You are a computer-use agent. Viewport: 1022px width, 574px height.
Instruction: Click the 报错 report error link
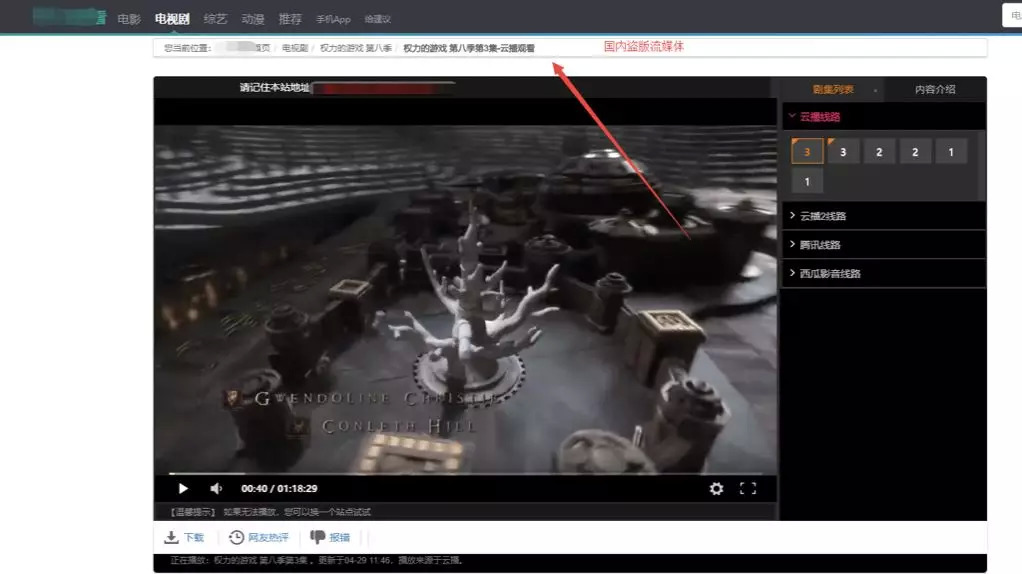[340, 538]
